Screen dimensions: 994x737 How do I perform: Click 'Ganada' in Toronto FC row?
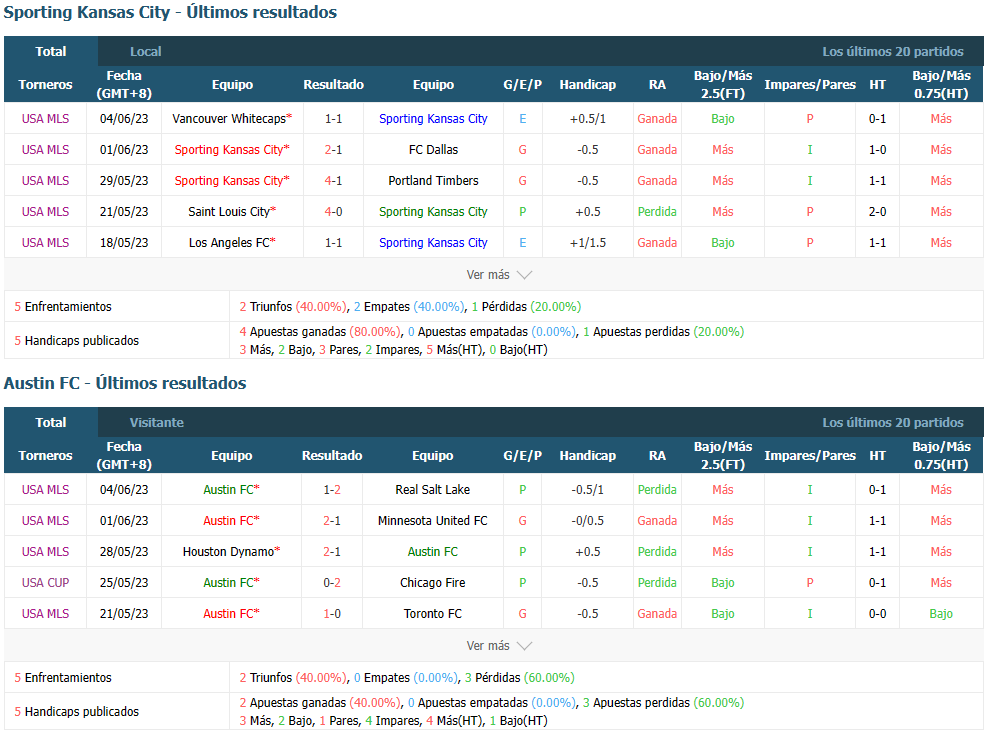[657, 613]
